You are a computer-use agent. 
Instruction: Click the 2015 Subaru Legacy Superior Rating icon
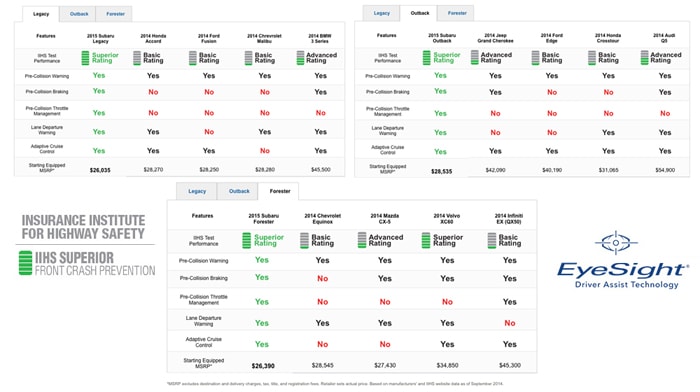[x=85, y=58]
